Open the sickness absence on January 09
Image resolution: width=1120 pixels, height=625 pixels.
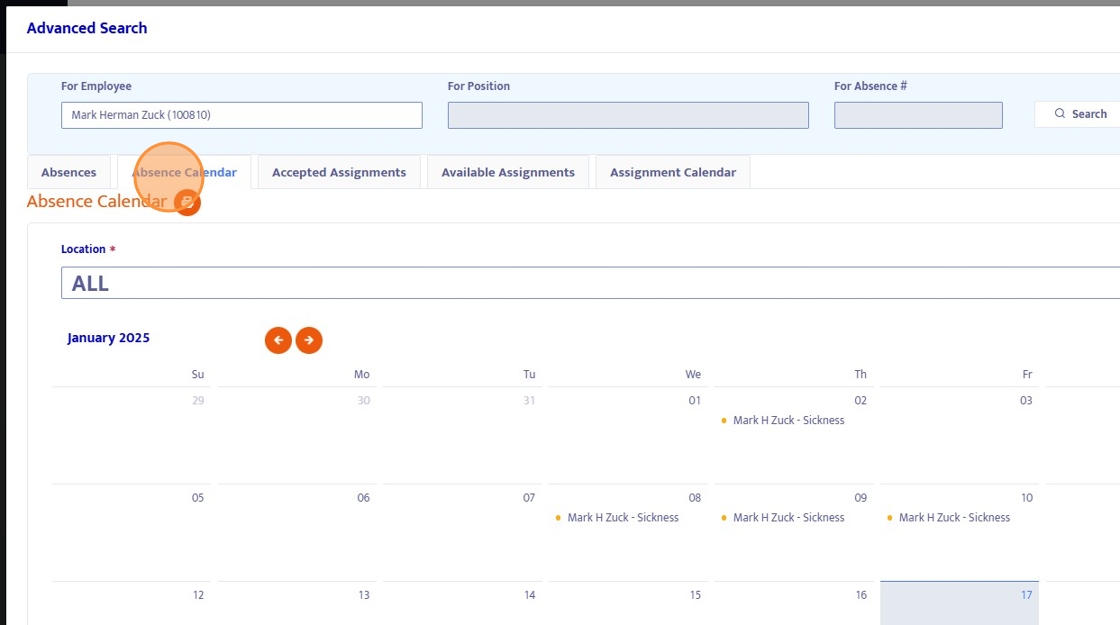coord(788,517)
